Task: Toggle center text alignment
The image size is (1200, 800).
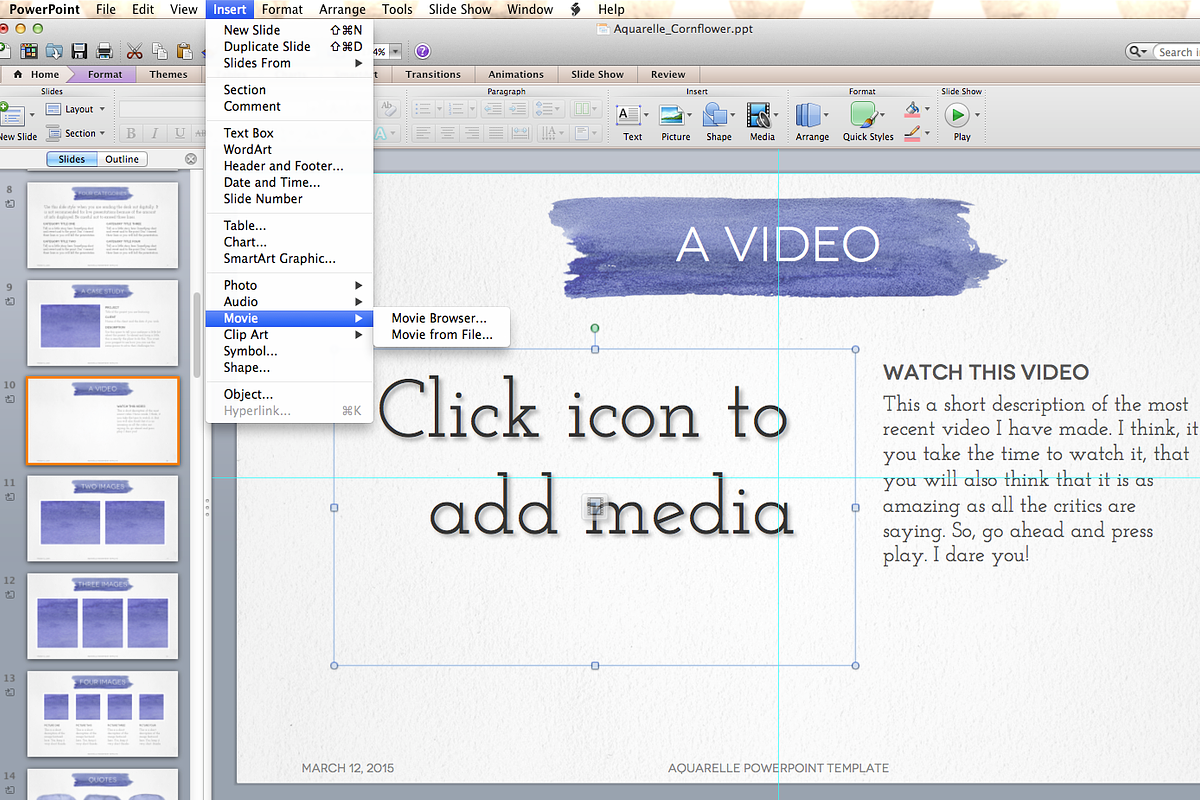Action: click(x=447, y=132)
